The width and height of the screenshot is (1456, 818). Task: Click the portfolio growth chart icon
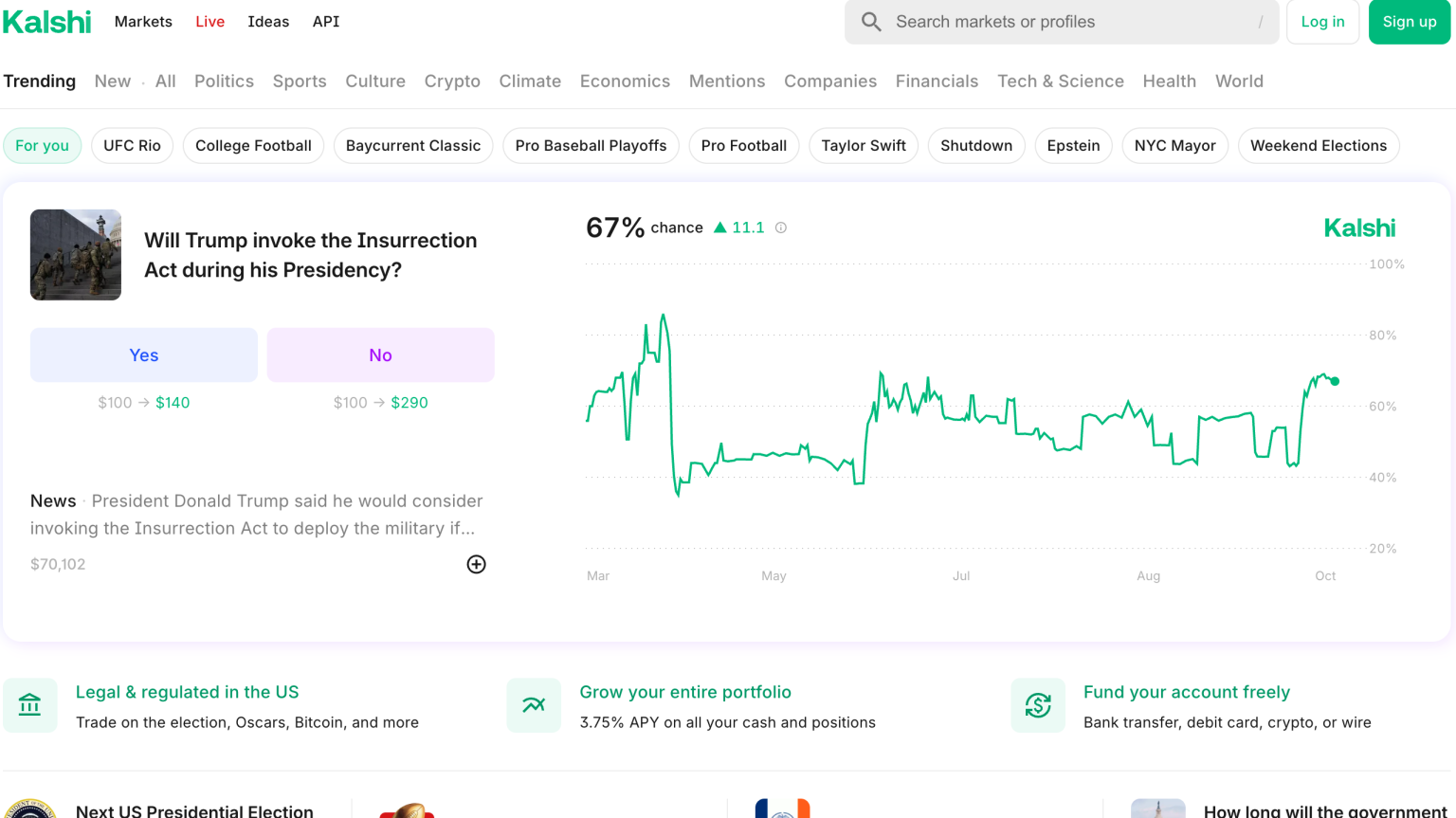pyautogui.click(x=534, y=705)
